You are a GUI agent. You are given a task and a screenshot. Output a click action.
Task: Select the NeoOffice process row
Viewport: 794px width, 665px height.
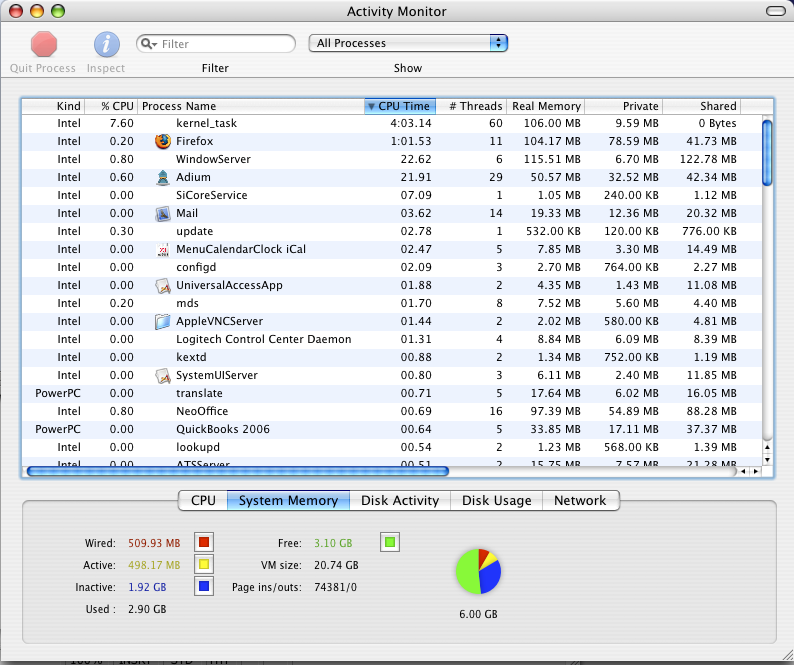point(391,411)
